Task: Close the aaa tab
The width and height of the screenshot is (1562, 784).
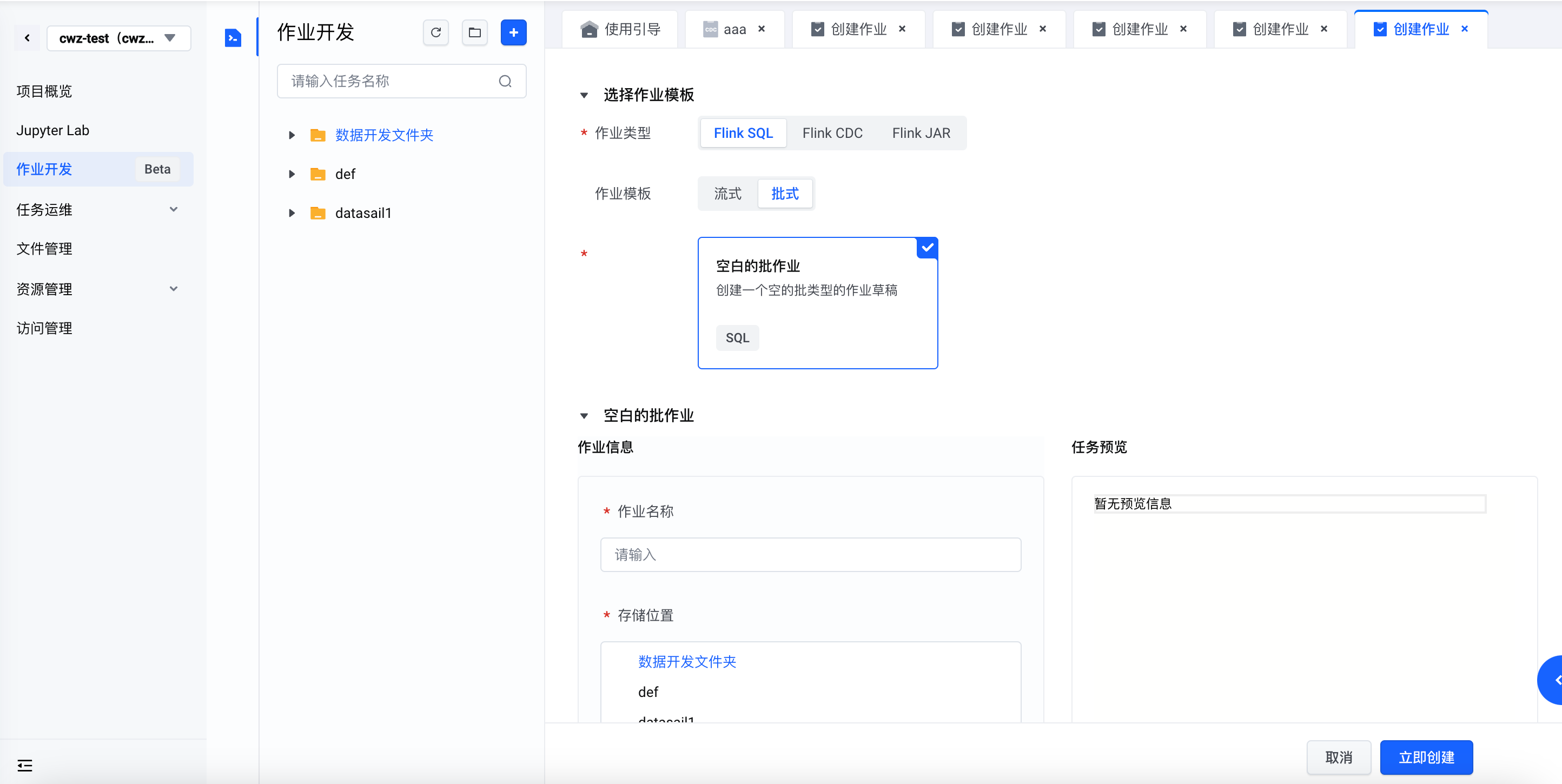Action: [762, 29]
